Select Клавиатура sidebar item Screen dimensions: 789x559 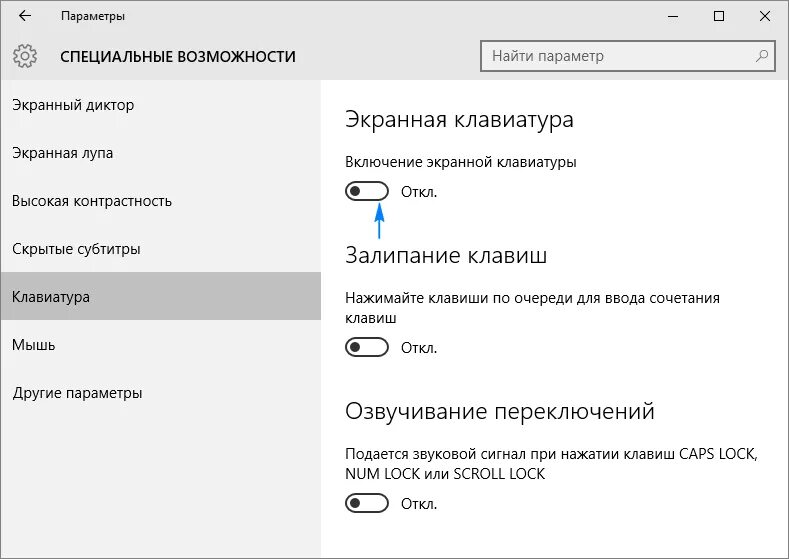click(51, 297)
